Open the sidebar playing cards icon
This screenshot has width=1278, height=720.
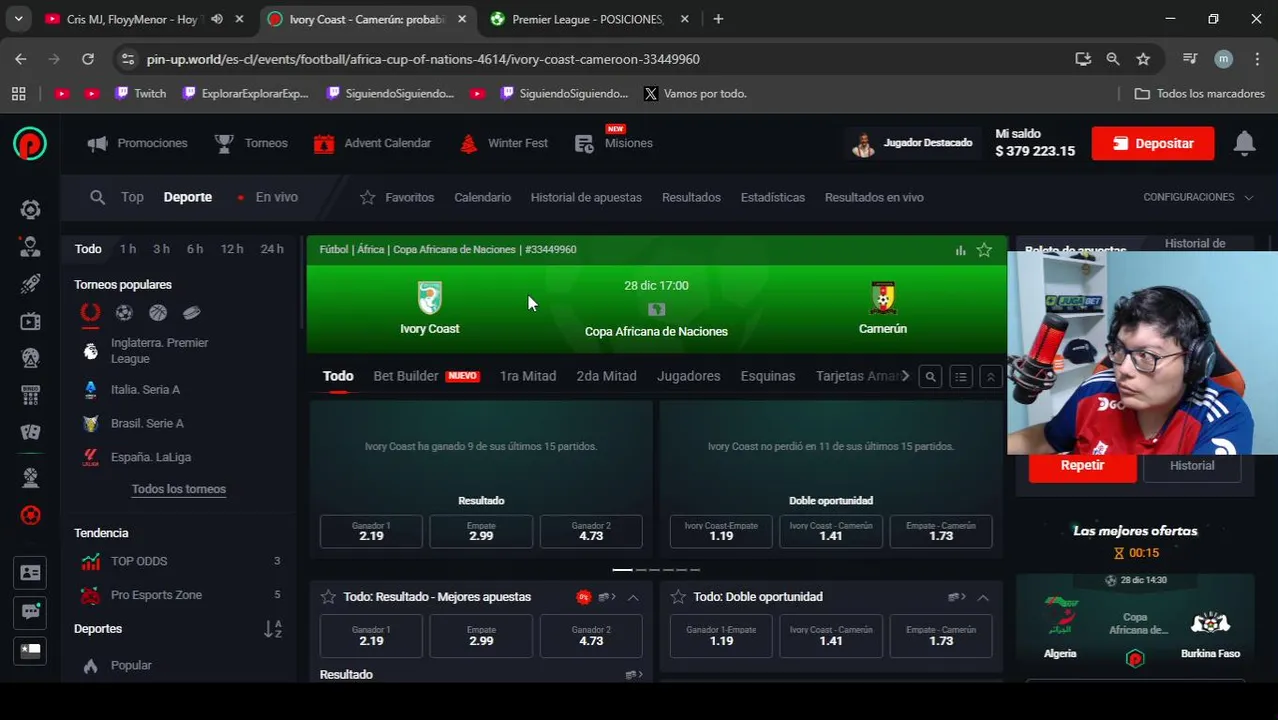(31, 432)
